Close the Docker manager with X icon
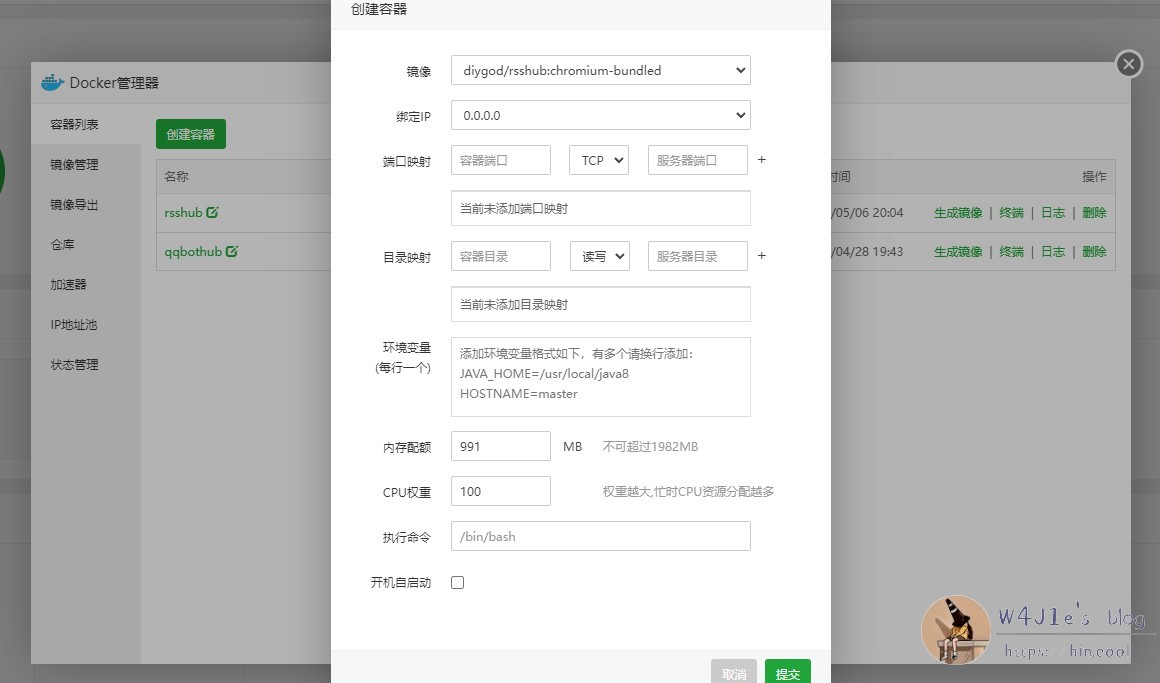 [1129, 64]
